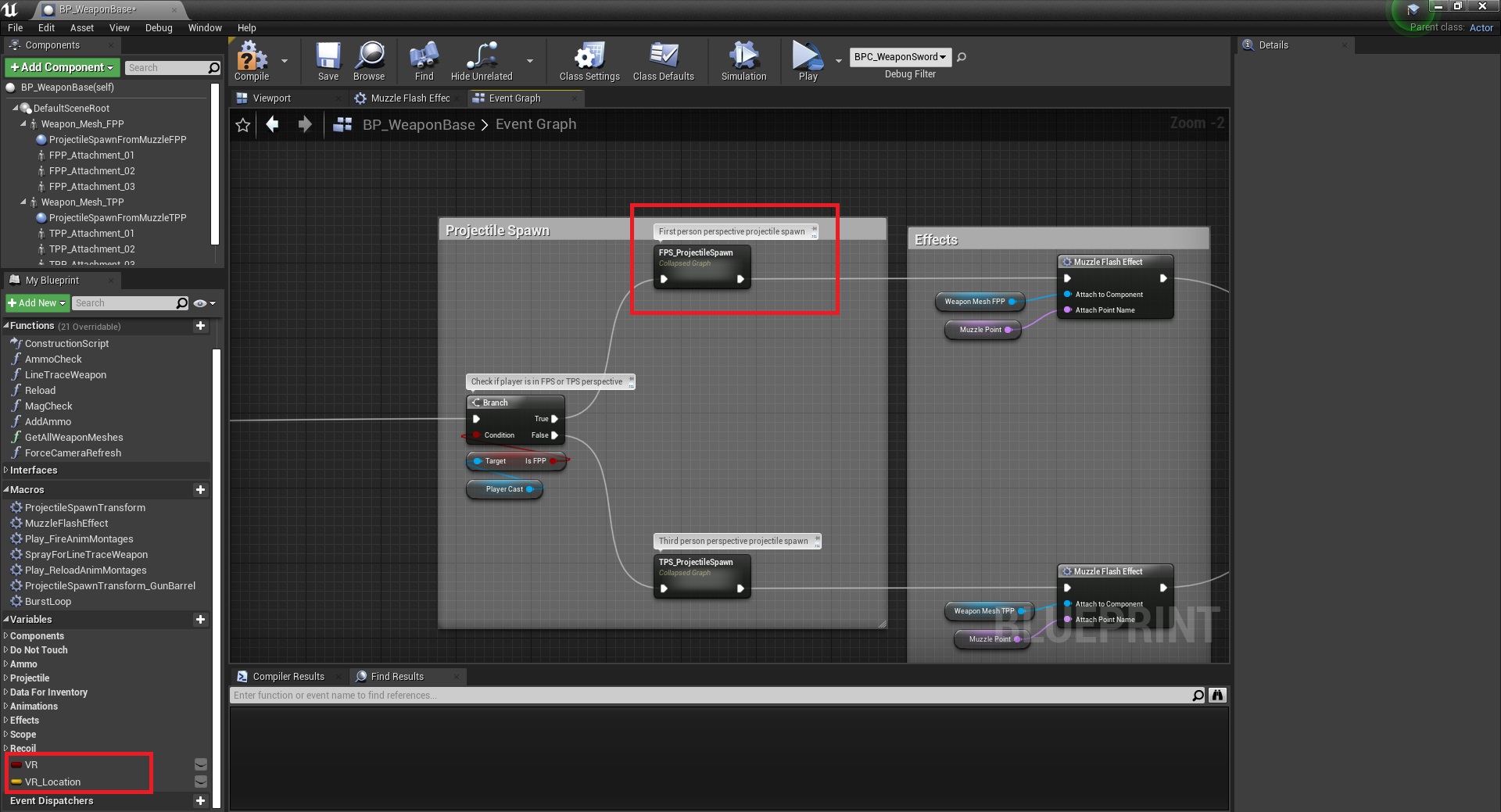Favorite the graph with star icon

tap(243, 125)
